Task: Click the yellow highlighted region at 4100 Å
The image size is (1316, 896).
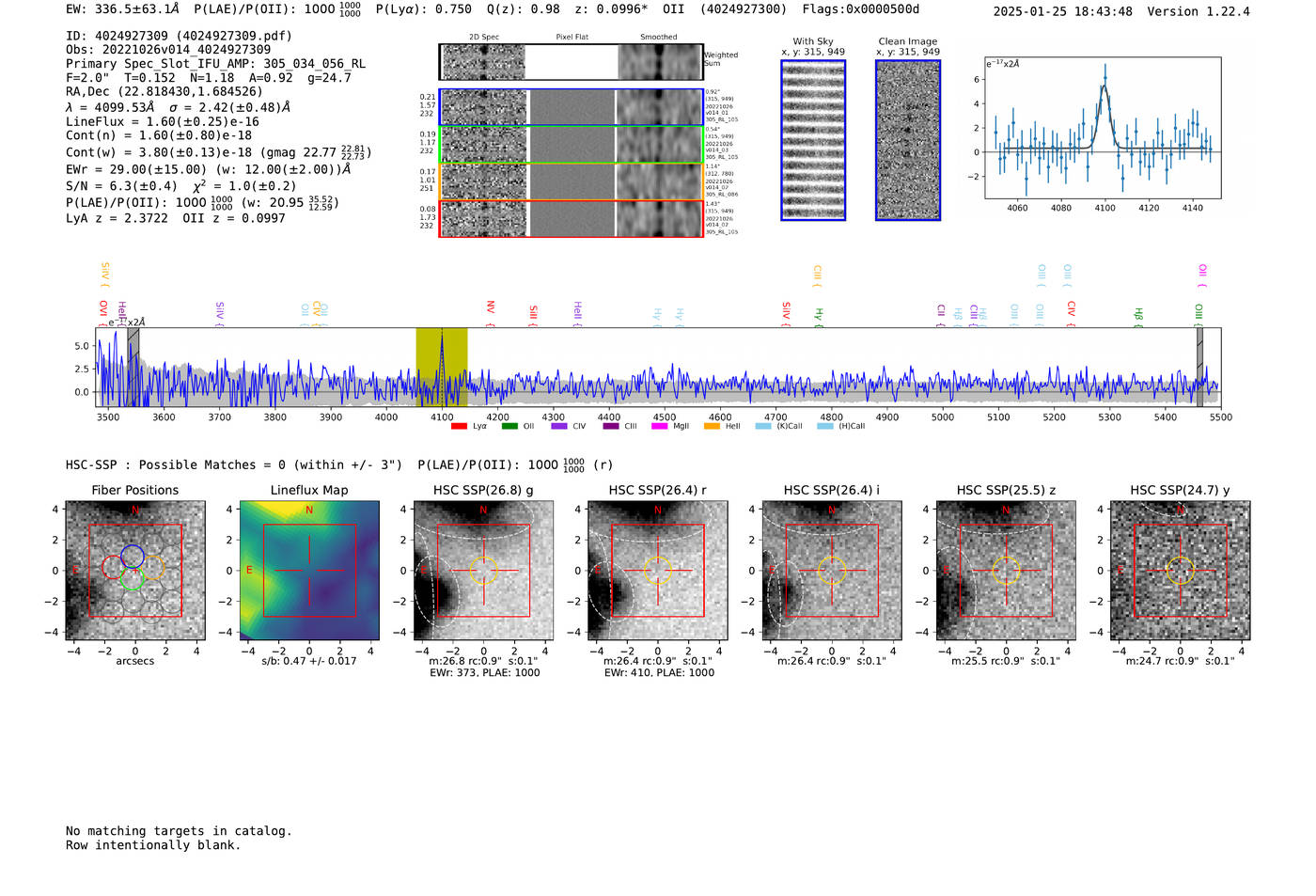Action: coord(442,367)
